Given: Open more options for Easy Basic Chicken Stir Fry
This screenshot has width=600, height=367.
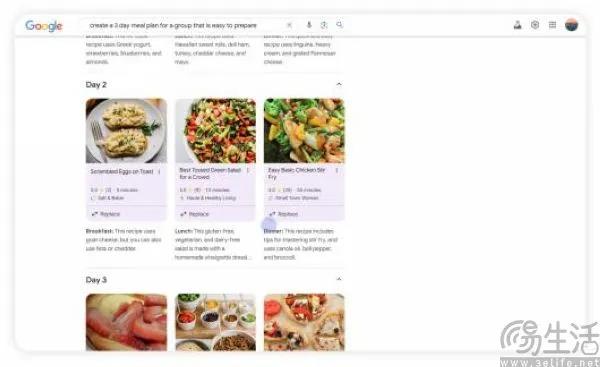Looking at the screenshot, I should pos(337,170).
